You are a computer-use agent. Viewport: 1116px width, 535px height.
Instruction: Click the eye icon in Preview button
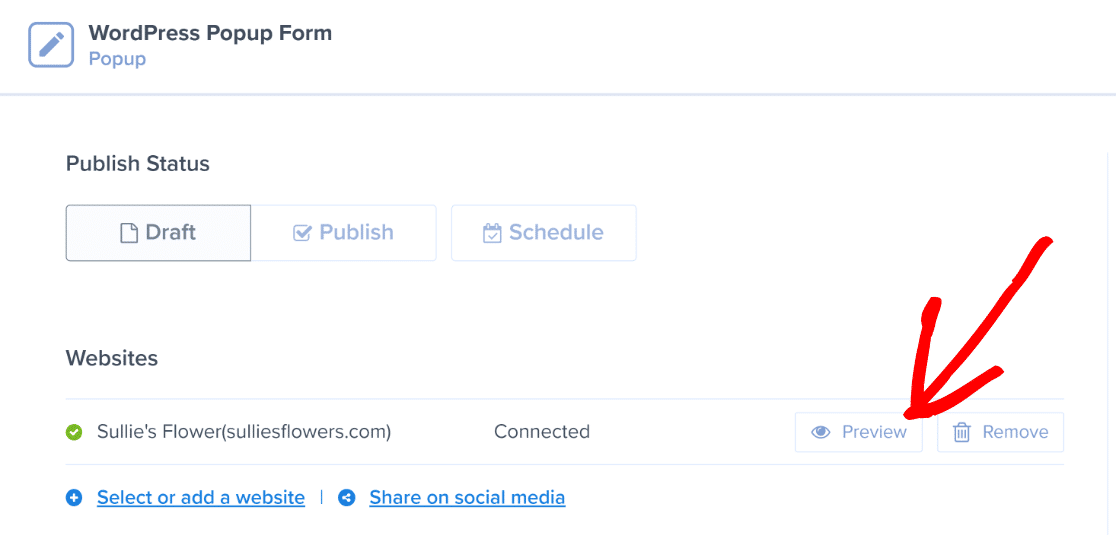821,432
